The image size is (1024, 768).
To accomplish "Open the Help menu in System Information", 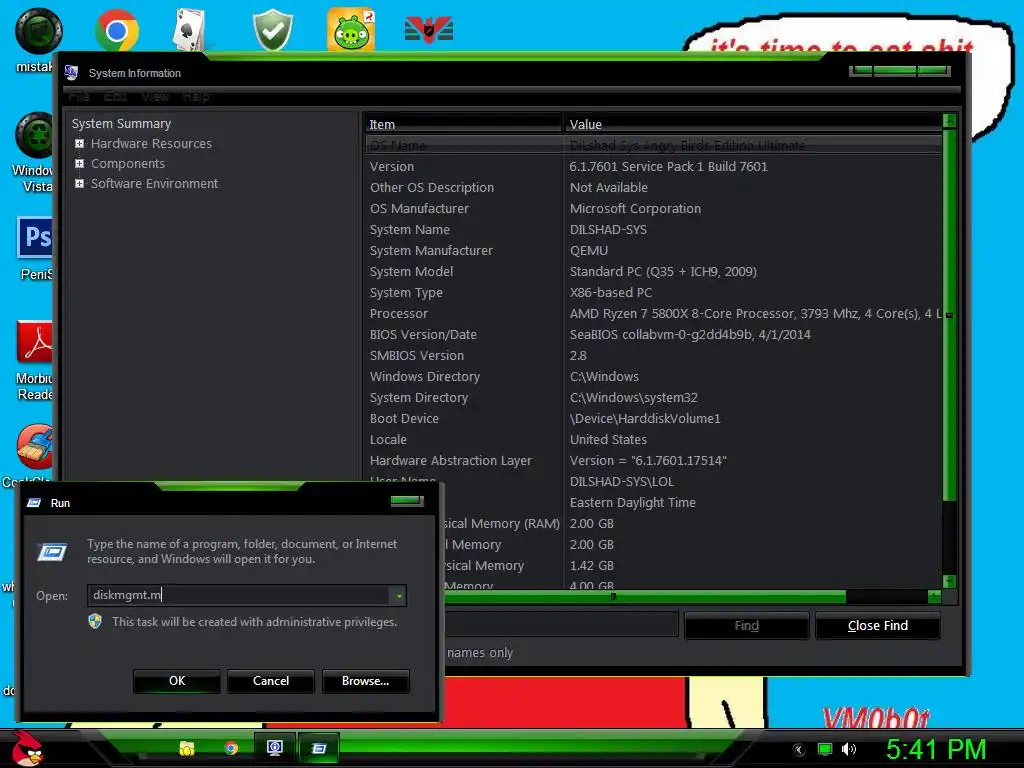I will coord(196,97).
